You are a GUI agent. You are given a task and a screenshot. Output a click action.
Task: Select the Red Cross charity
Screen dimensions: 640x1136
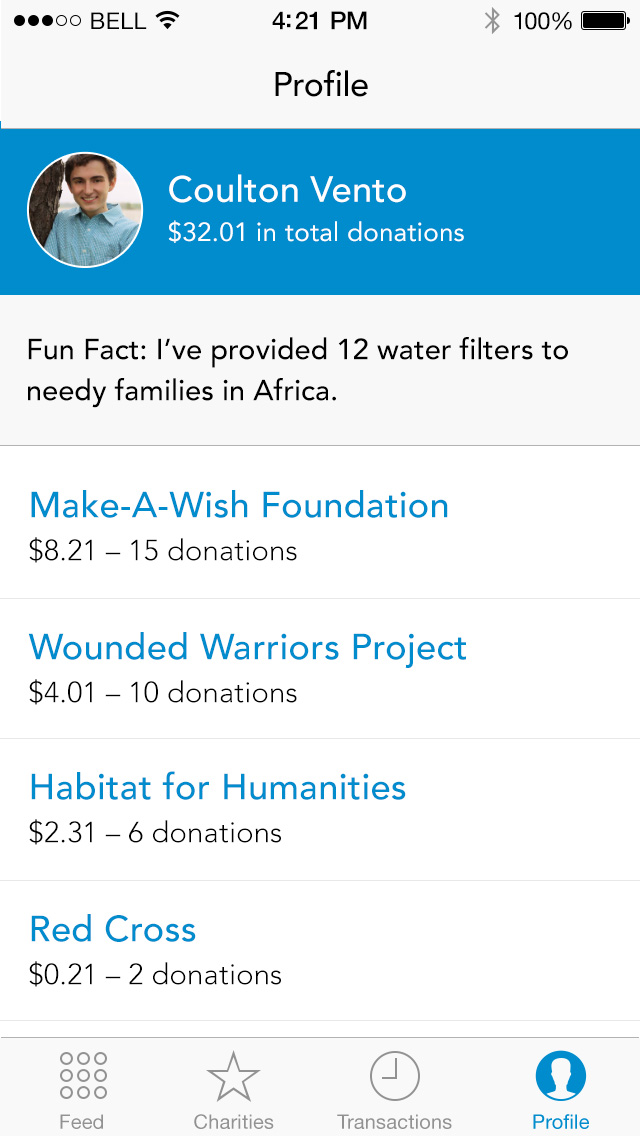pos(113,929)
